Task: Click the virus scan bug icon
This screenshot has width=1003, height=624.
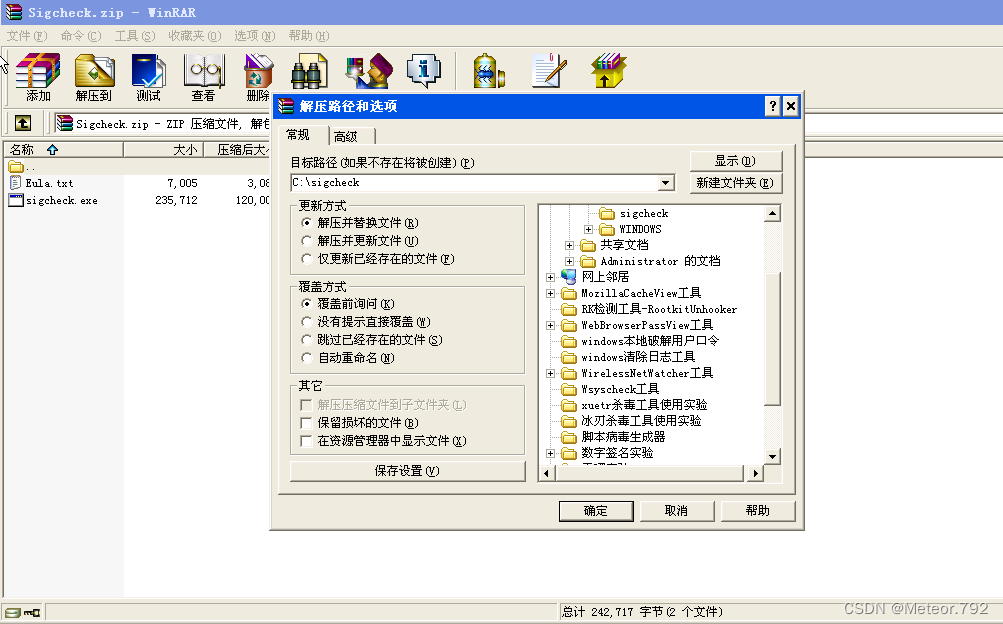Action: [x=489, y=70]
